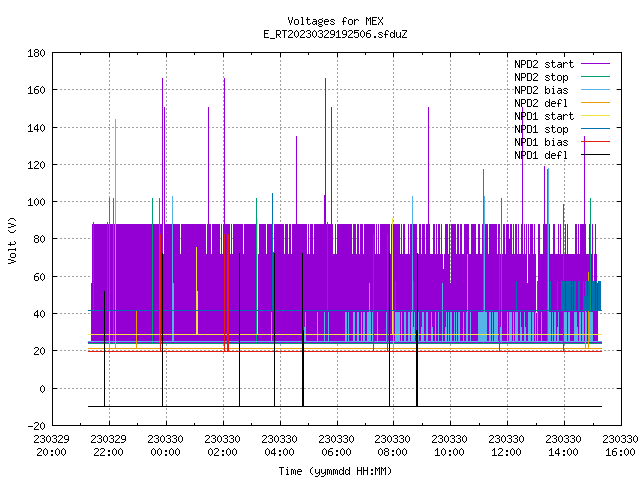Click the black NPD1 defl legend line
This screenshot has height=480, width=640.
coord(596,155)
